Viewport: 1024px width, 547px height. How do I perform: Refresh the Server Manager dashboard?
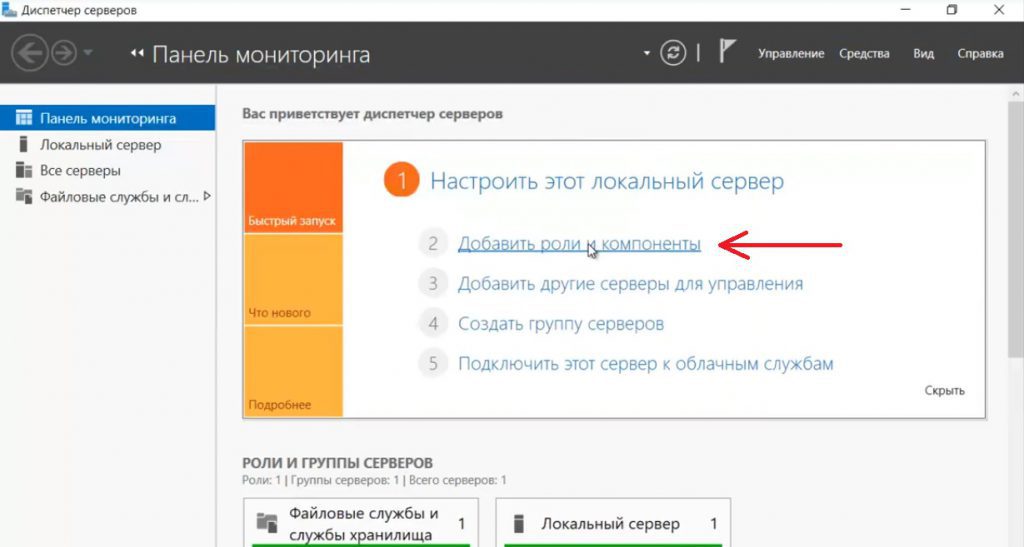coord(676,53)
